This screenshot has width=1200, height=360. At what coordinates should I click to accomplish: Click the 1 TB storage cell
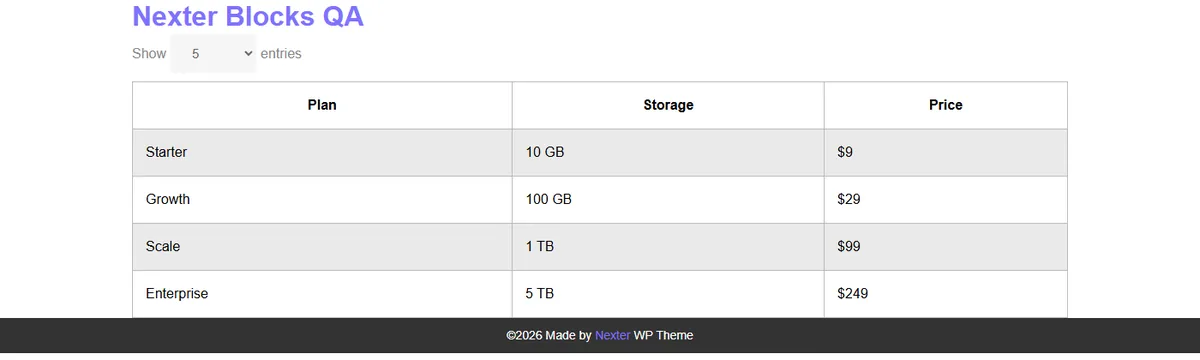point(668,247)
